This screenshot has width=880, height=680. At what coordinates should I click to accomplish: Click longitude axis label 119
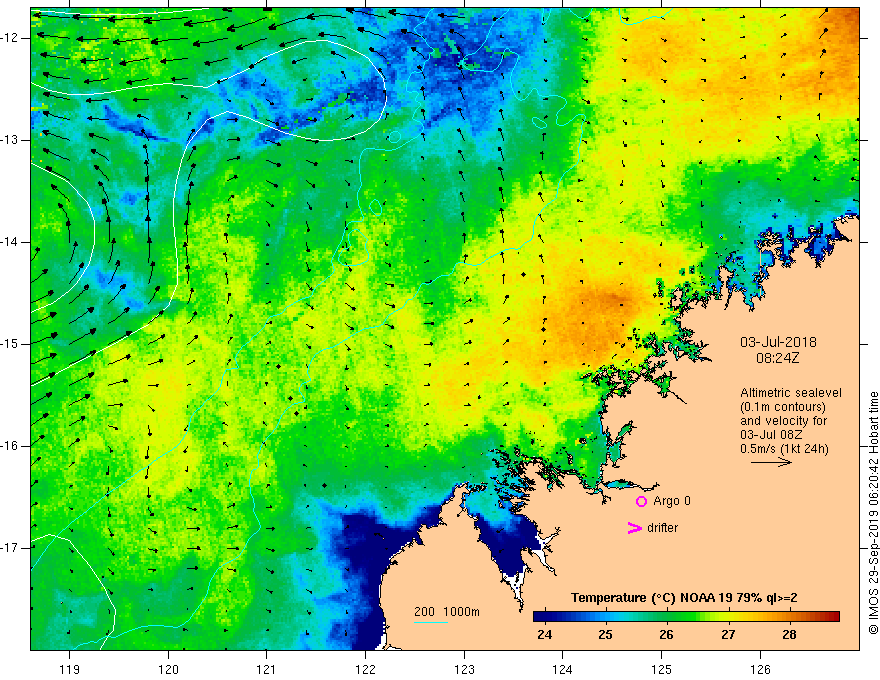coord(69,669)
